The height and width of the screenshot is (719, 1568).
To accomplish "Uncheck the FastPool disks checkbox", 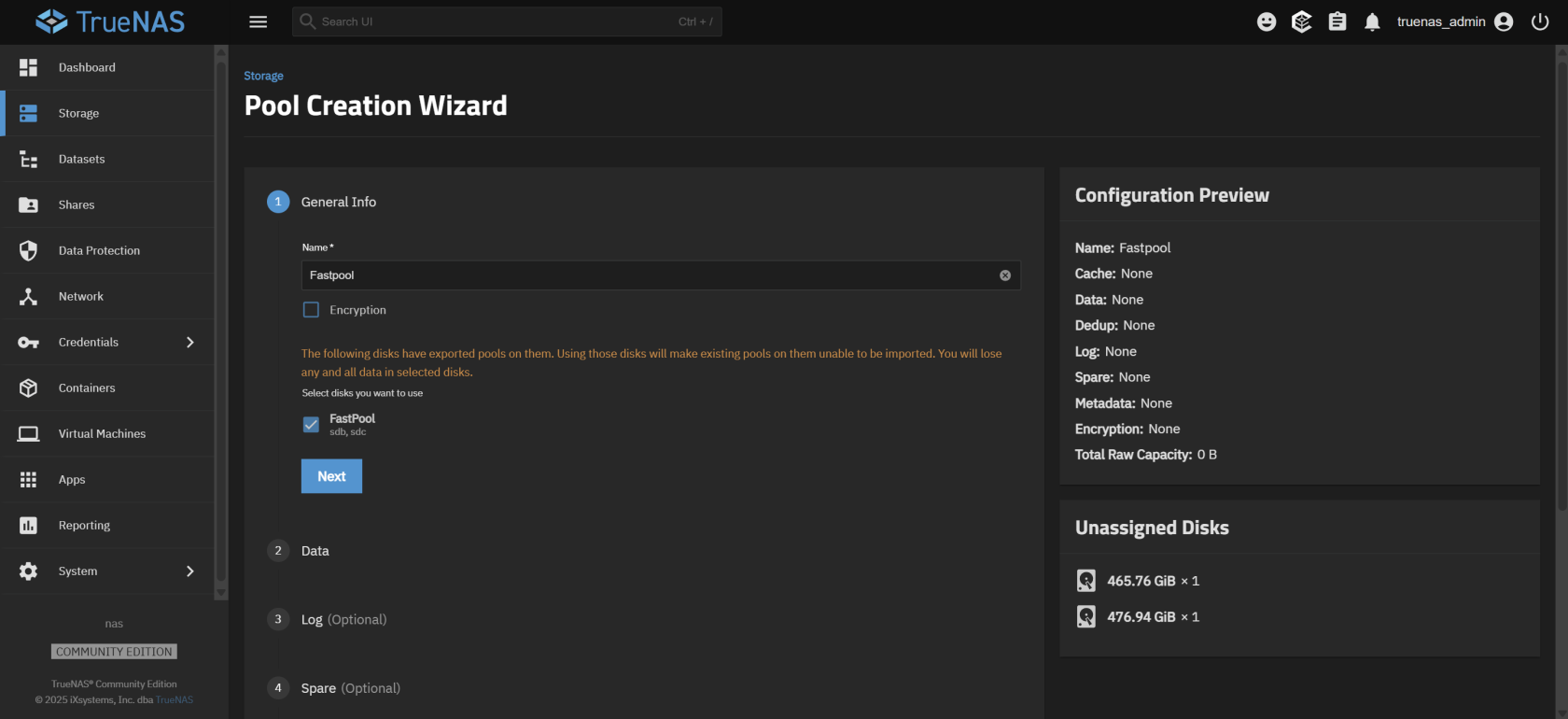I will tap(312, 425).
